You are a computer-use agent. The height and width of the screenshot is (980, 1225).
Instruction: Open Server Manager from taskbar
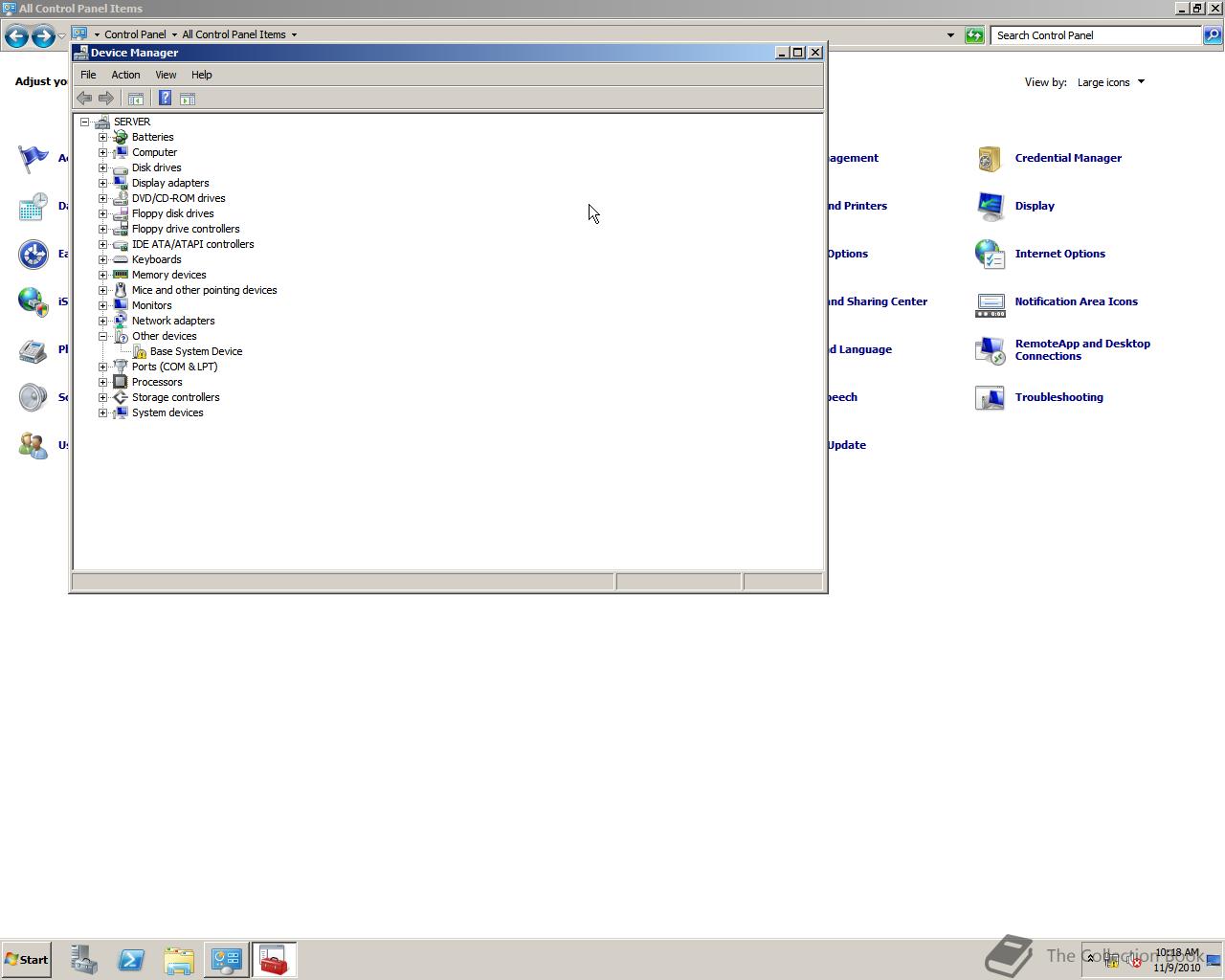pos(83,960)
